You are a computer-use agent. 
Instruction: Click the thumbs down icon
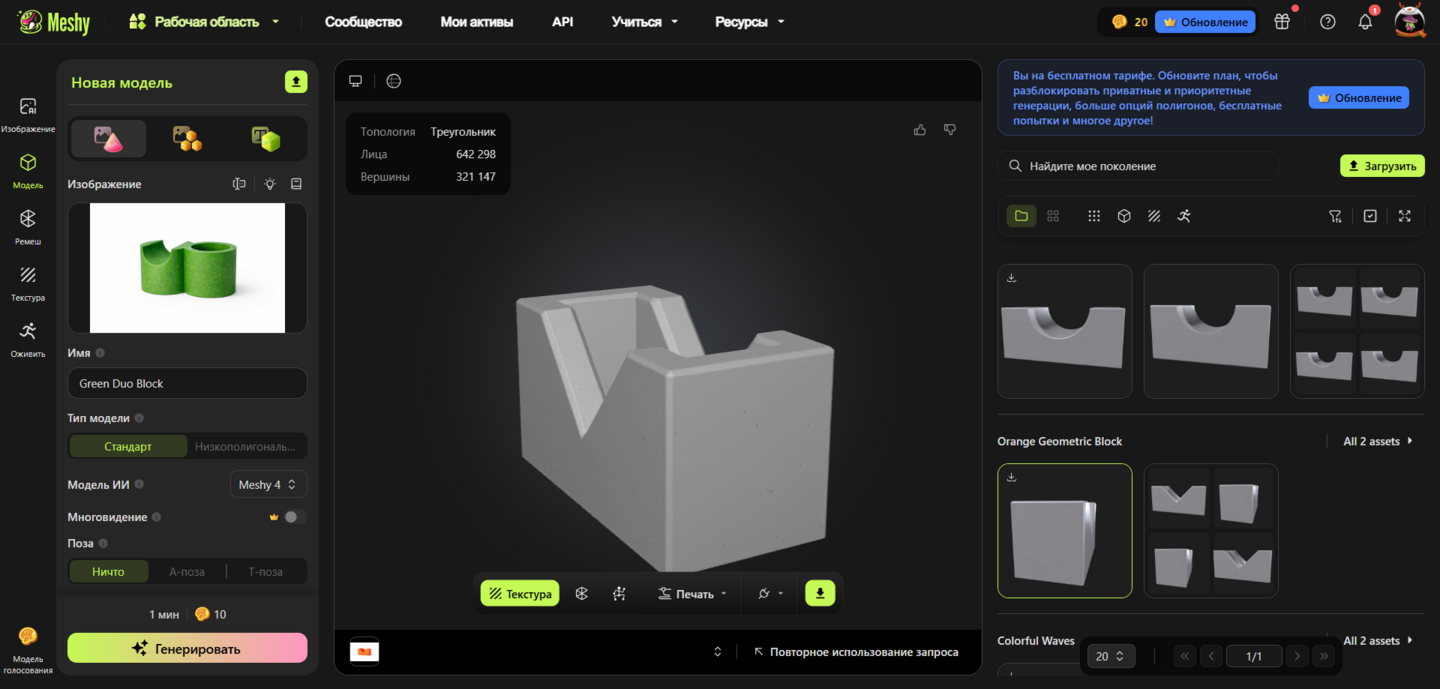point(950,130)
